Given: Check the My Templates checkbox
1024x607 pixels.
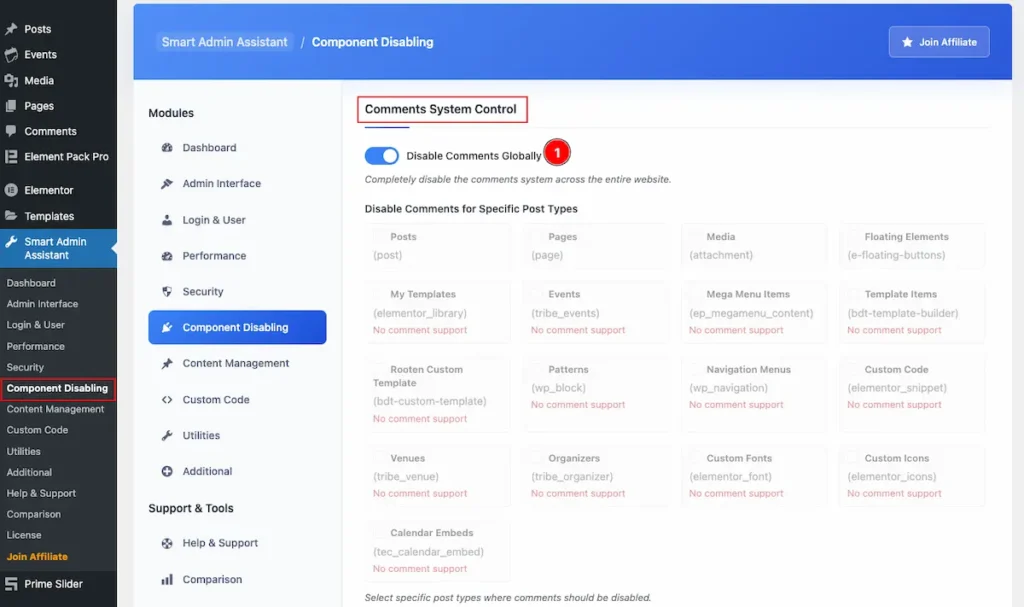Looking at the screenshot, I should pyautogui.click(x=379, y=293).
